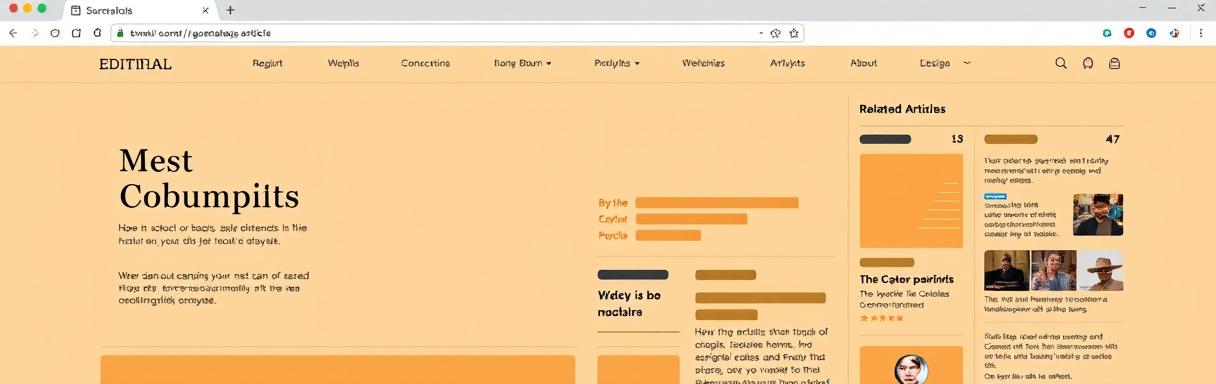Open the Alrout navigation item
The image size is (1216, 384).
[863, 63]
